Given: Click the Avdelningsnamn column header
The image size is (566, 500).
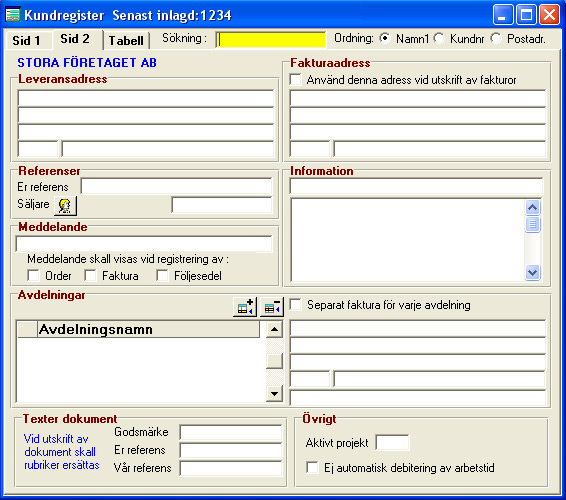Looking at the screenshot, I should [148, 329].
